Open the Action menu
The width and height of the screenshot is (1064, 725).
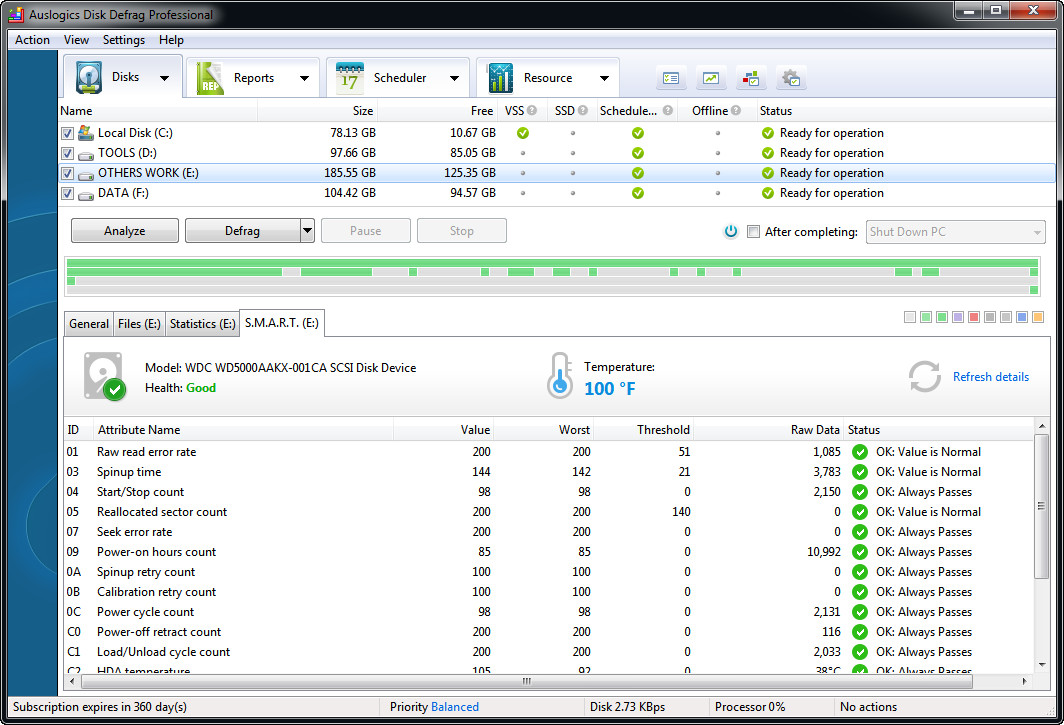[x=33, y=40]
